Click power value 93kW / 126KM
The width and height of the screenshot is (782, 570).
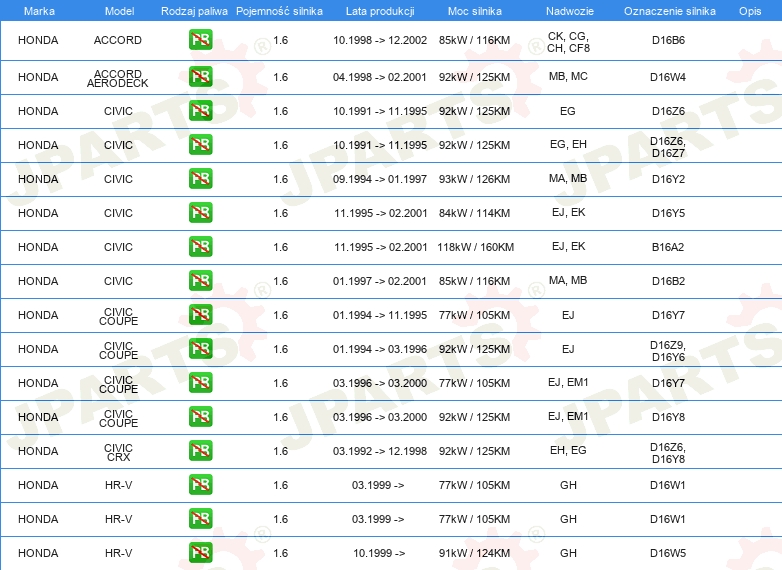(x=474, y=179)
